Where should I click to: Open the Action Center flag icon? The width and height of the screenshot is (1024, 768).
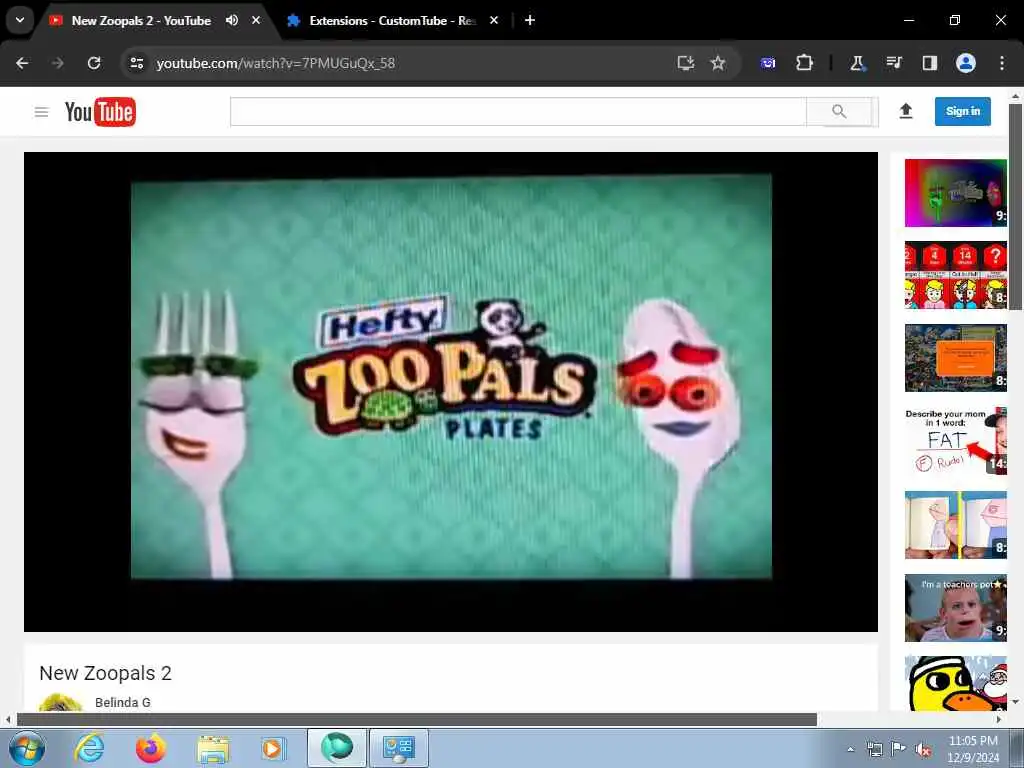click(x=899, y=748)
